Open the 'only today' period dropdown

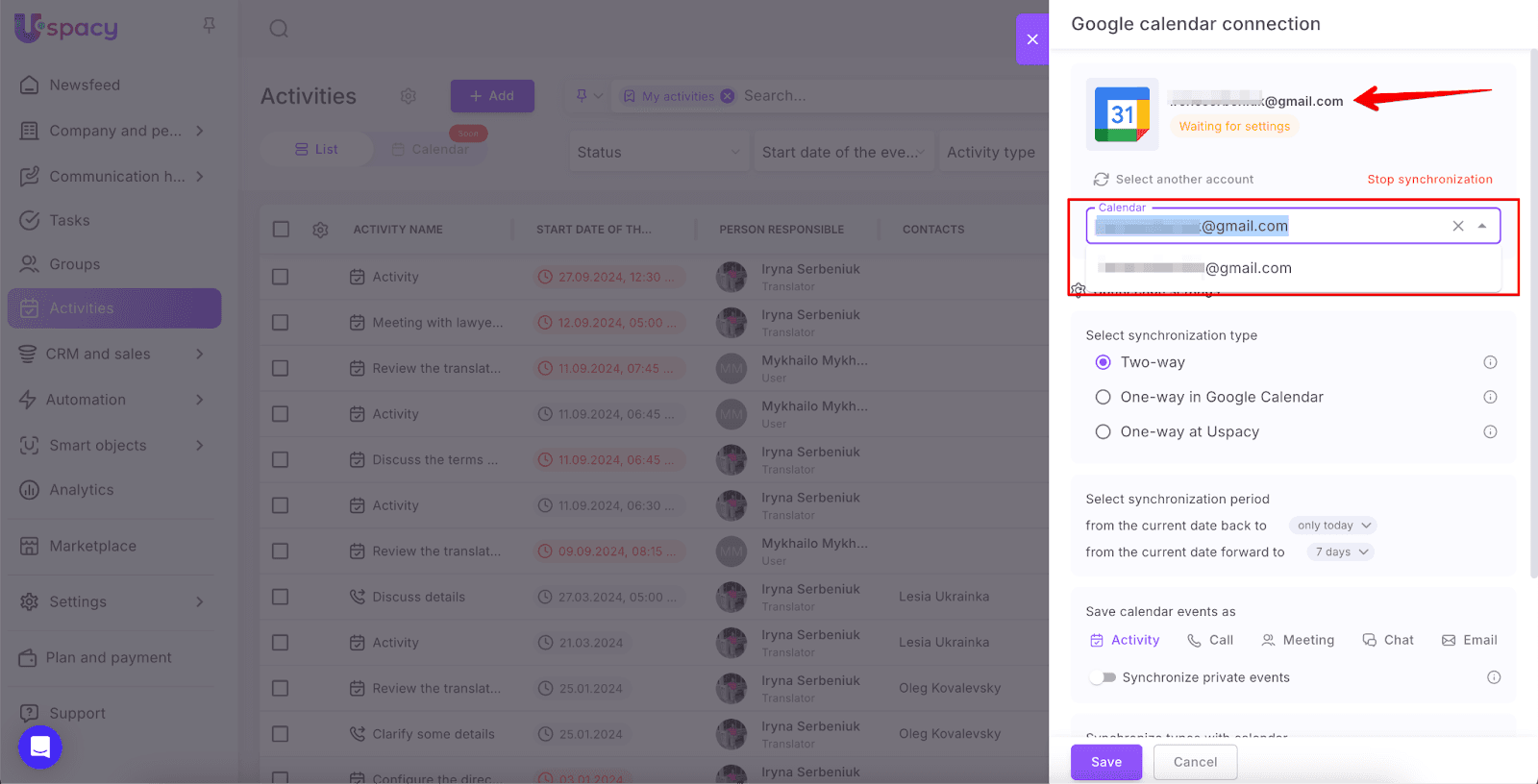pos(1333,526)
